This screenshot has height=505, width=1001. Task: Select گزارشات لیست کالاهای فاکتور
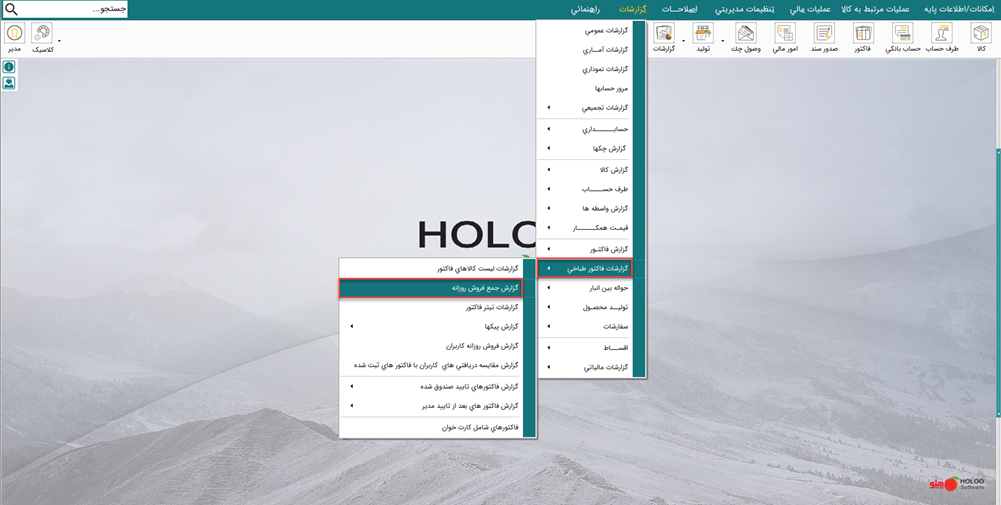431,269
